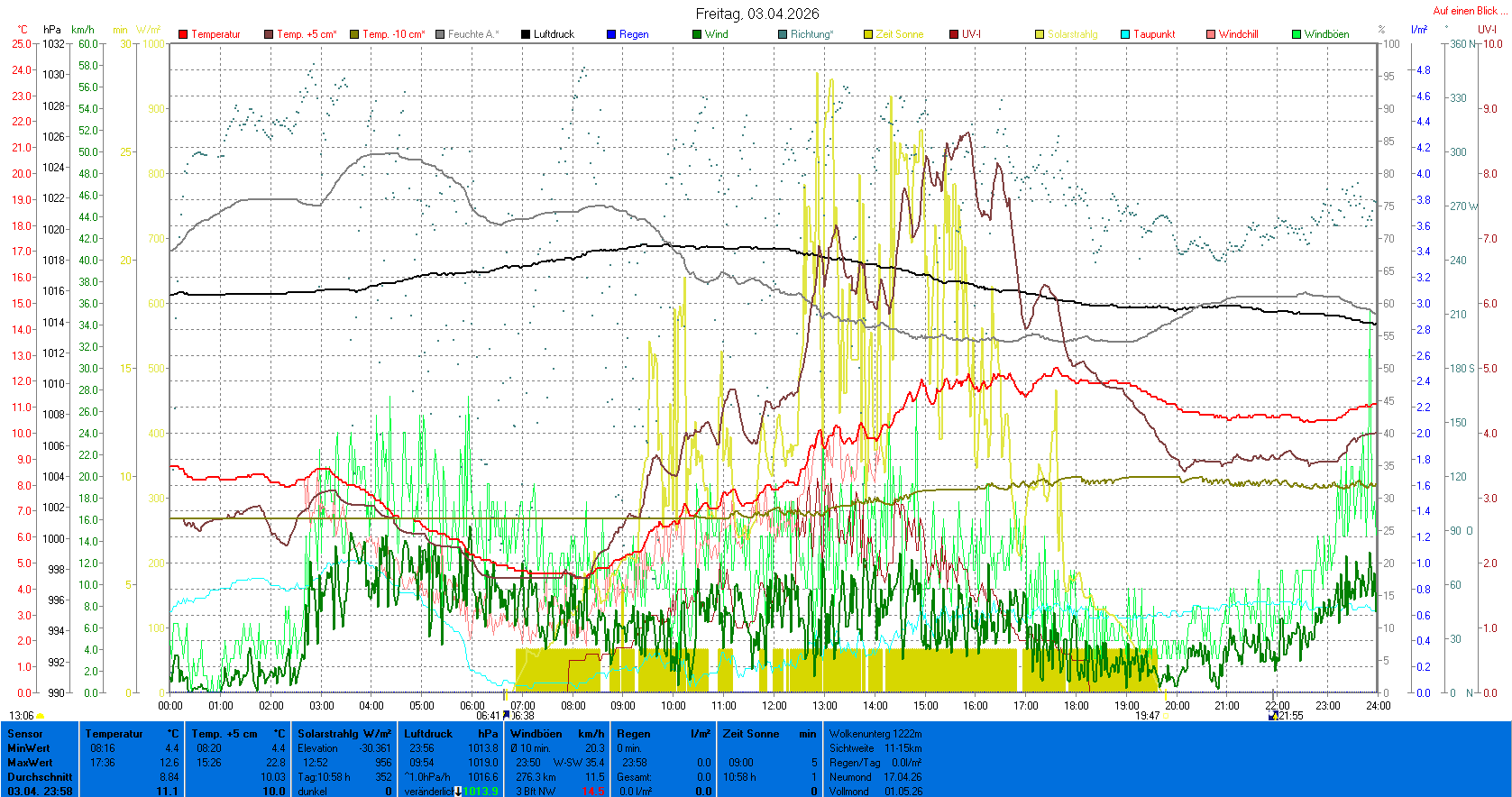This screenshot has height=797, width=1512.
Task: Select the blue Regen legend swatch
Action: point(611,34)
